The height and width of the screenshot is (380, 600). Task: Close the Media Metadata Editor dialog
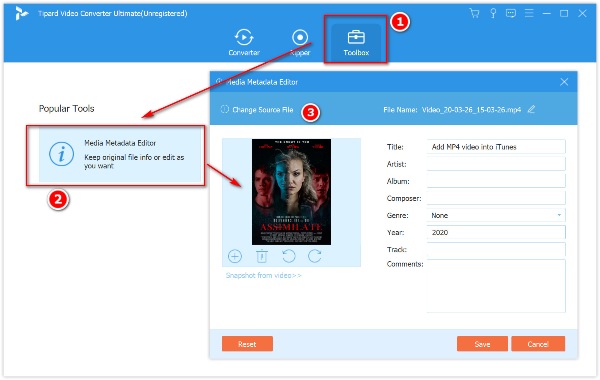[x=564, y=82]
